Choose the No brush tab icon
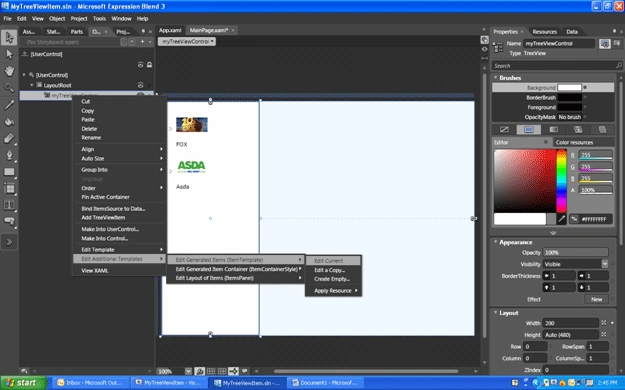 [x=504, y=129]
